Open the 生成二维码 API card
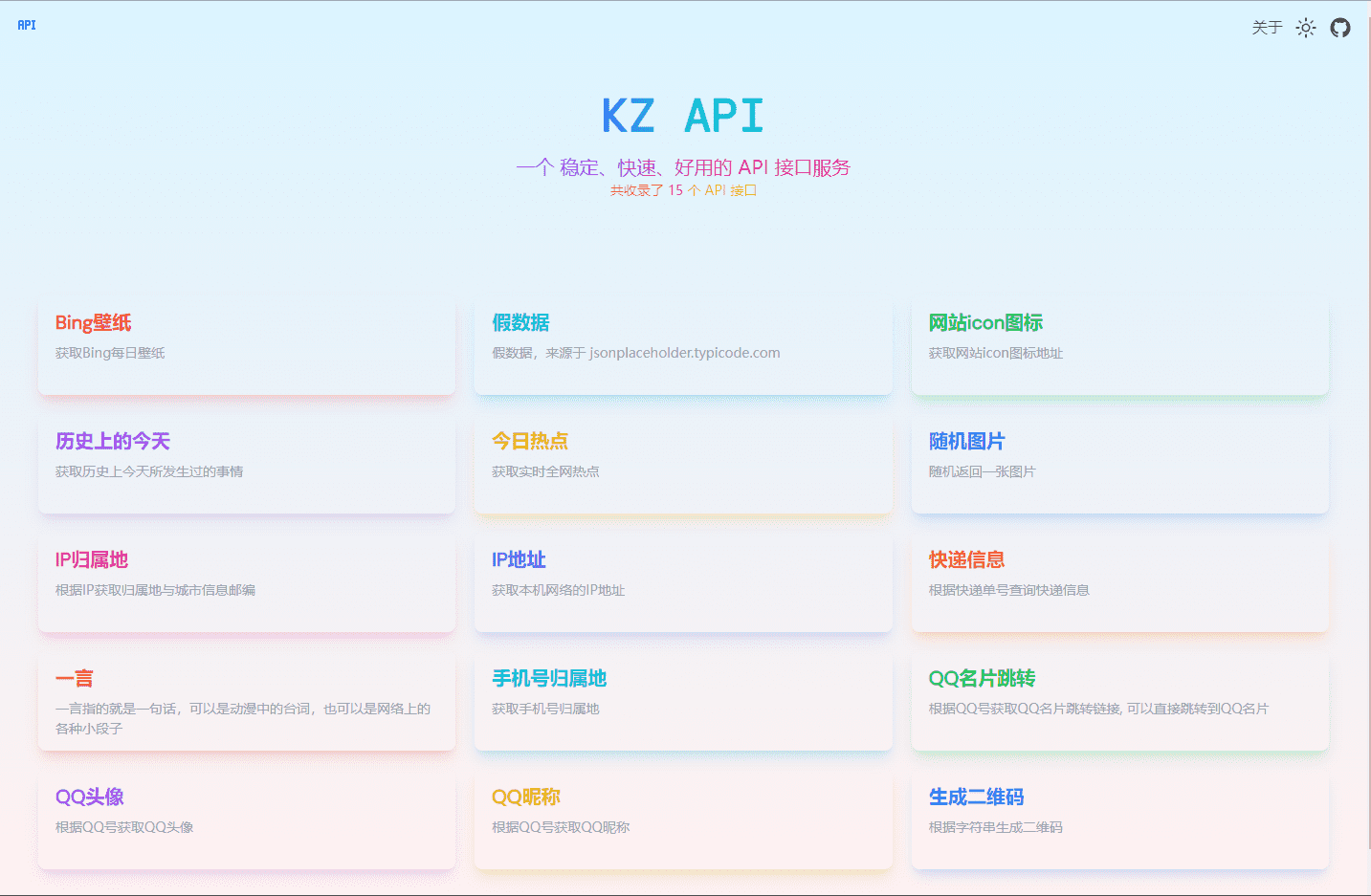The height and width of the screenshot is (896, 1371). pyautogui.click(x=1119, y=819)
